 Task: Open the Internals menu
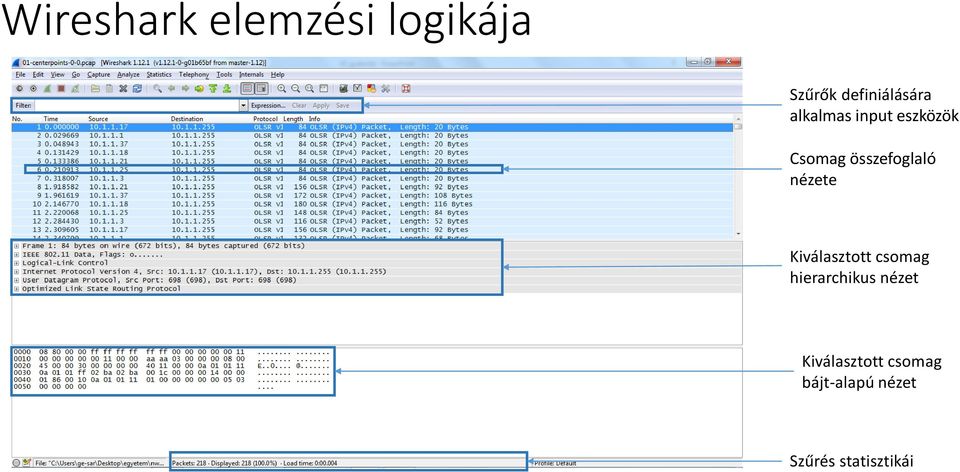pyautogui.click(x=252, y=75)
